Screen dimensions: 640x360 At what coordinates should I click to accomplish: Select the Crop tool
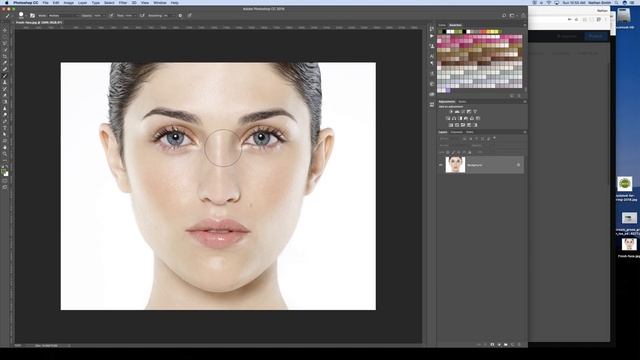(x=5, y=56)
